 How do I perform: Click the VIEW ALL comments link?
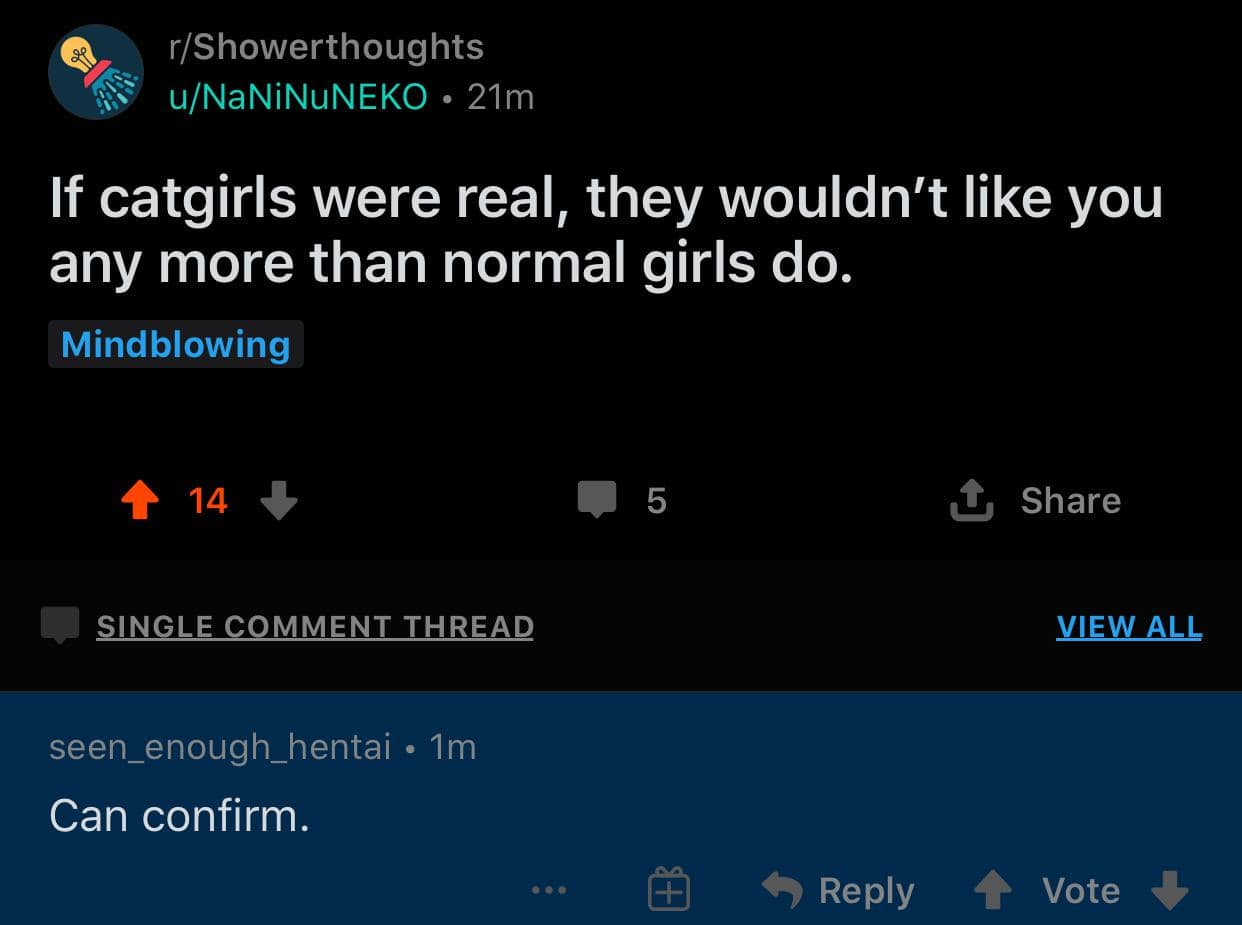(1129, 626)
